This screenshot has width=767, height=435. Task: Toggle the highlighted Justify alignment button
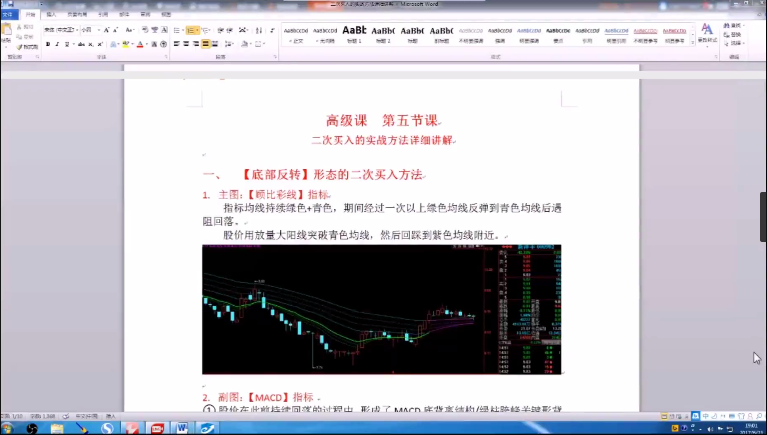point(205,44)
